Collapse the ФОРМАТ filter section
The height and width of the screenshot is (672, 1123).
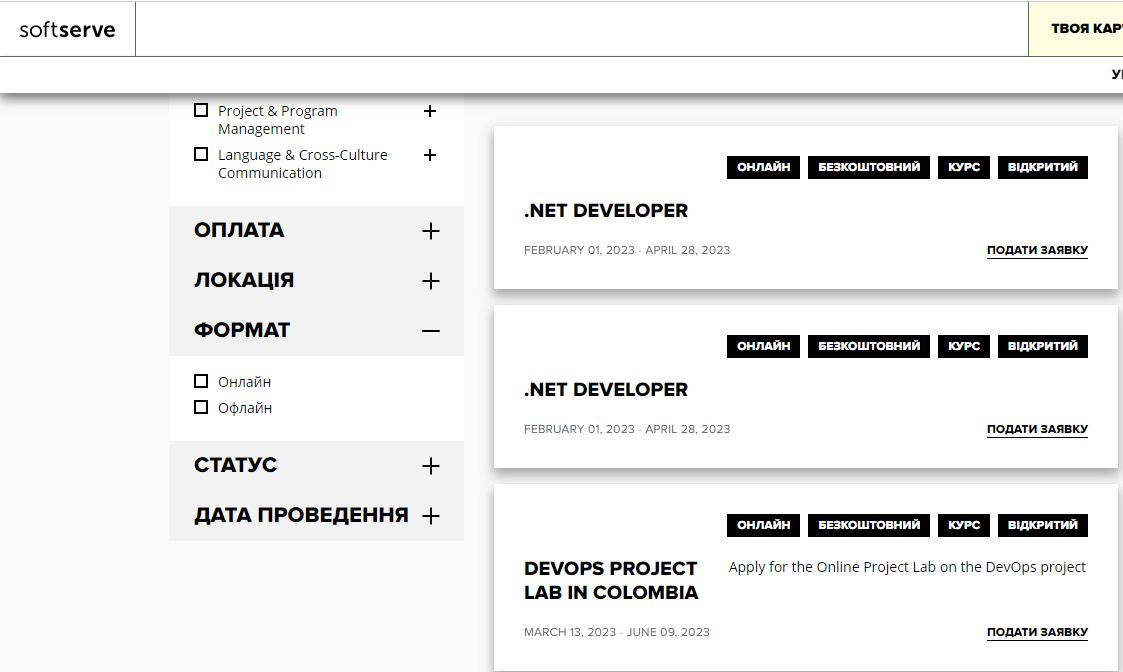[431, 331]
